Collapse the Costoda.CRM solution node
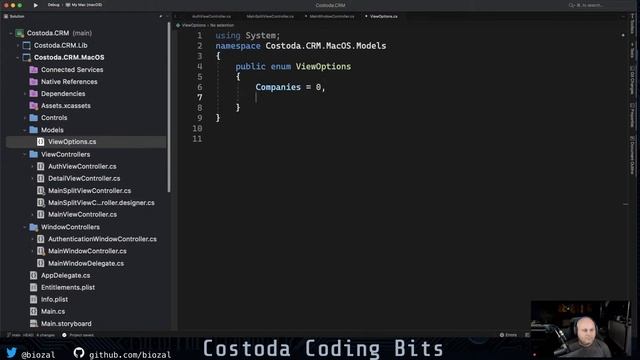 11,33
